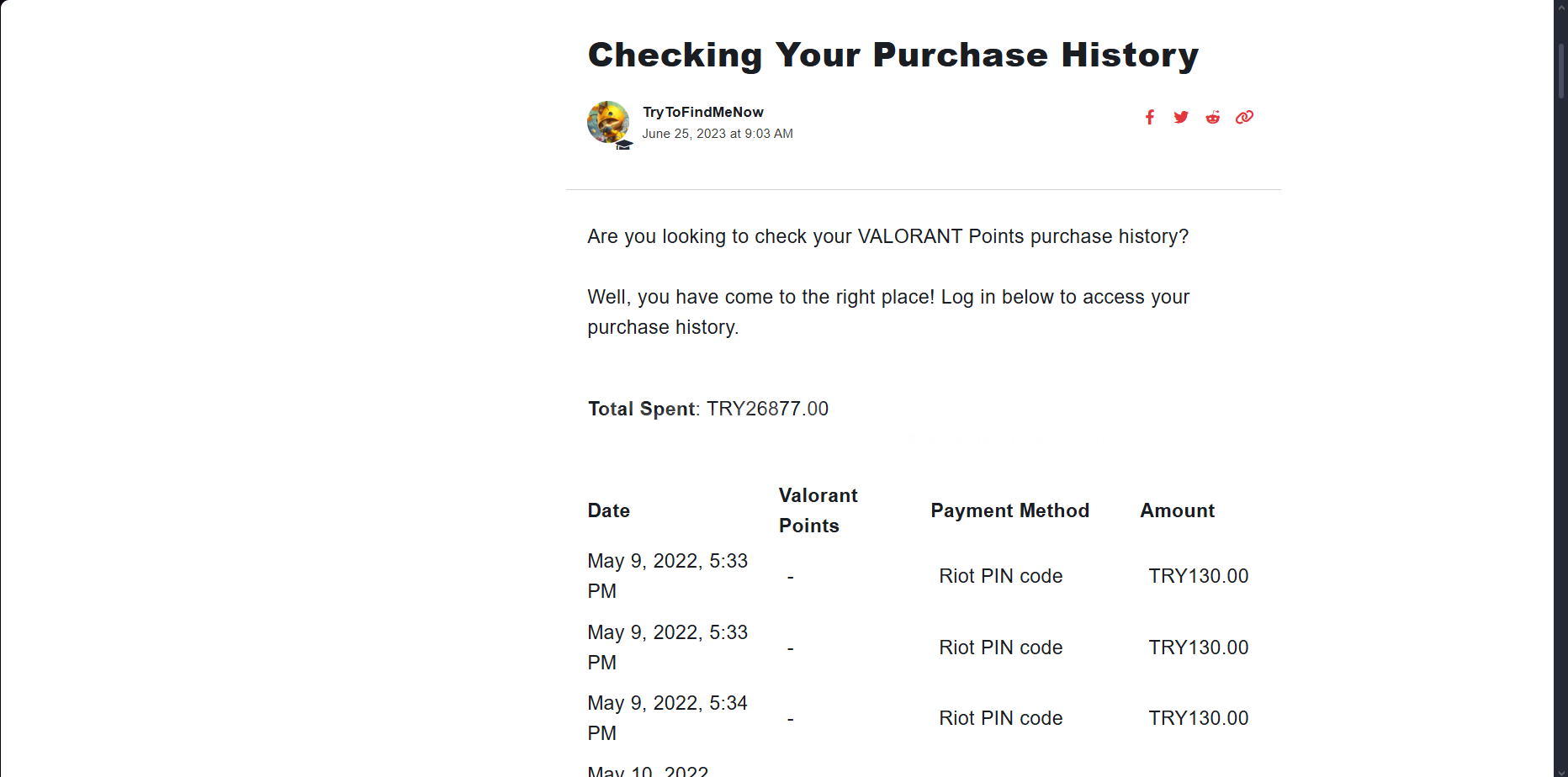This screenshot has height=777, width=1568.
Task: Open the TryToFindMeNow author name
Action: point(703,112)
